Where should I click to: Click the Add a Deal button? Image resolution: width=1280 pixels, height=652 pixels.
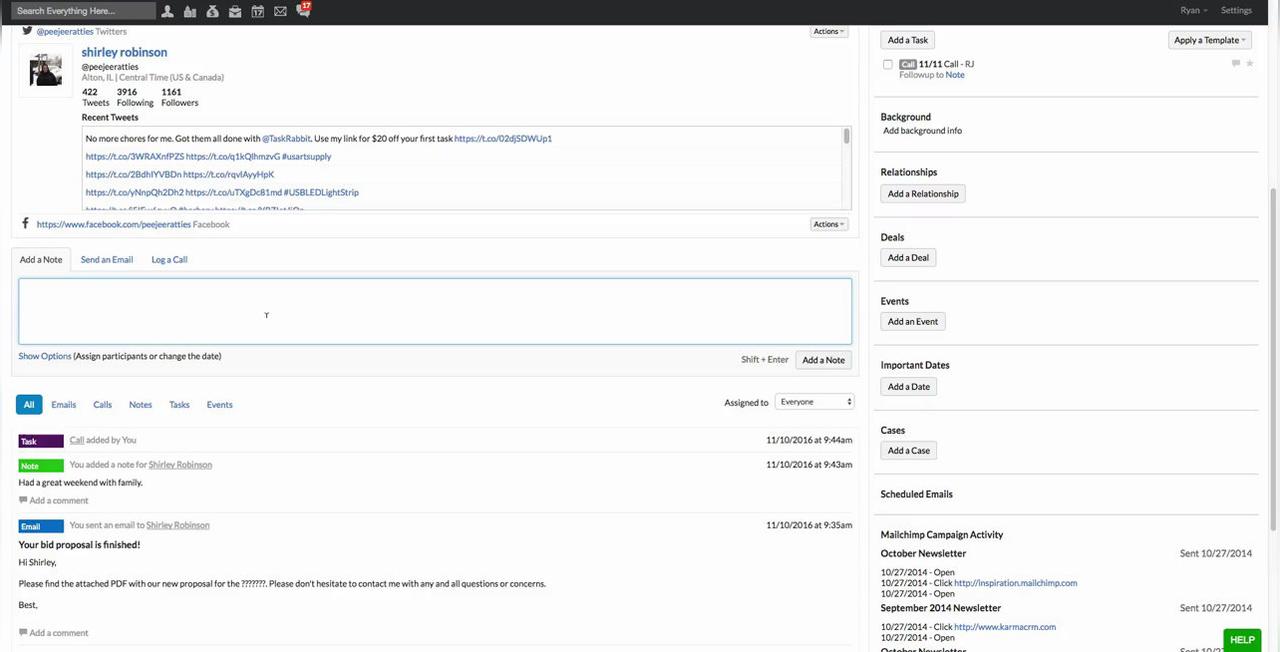[x=908, y=258]
